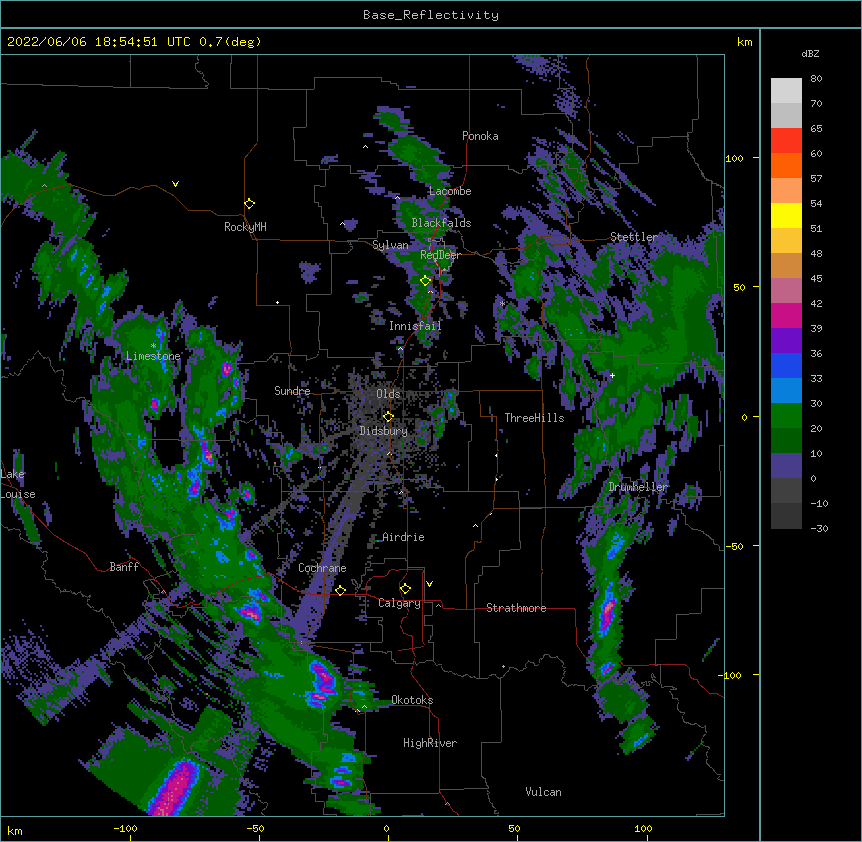This screenshot has height=842, width=862.
Task: Select the blue 33-36 dBZ legend swatch
Action: [786, 365]
